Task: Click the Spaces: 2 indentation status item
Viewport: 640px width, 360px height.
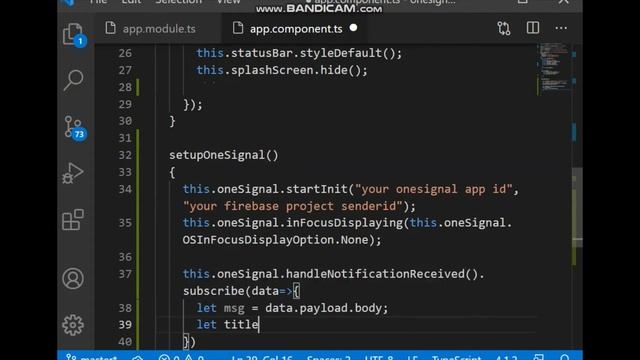Action: point(328,358)
